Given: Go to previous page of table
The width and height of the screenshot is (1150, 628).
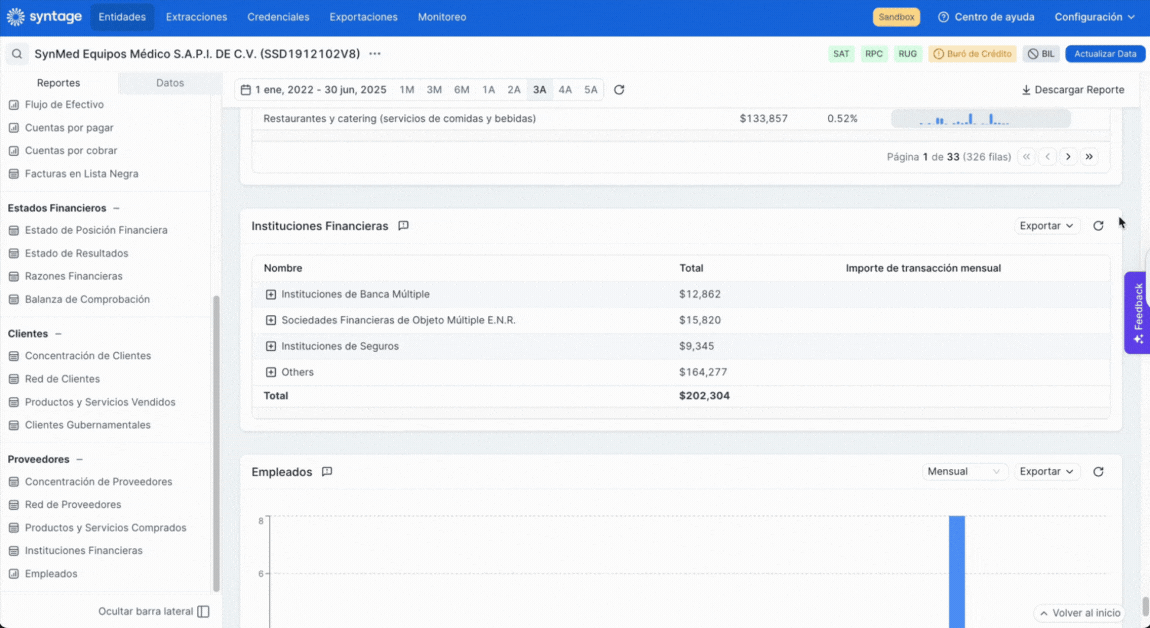Looking at the screenshot, I should click(1048, 156).
